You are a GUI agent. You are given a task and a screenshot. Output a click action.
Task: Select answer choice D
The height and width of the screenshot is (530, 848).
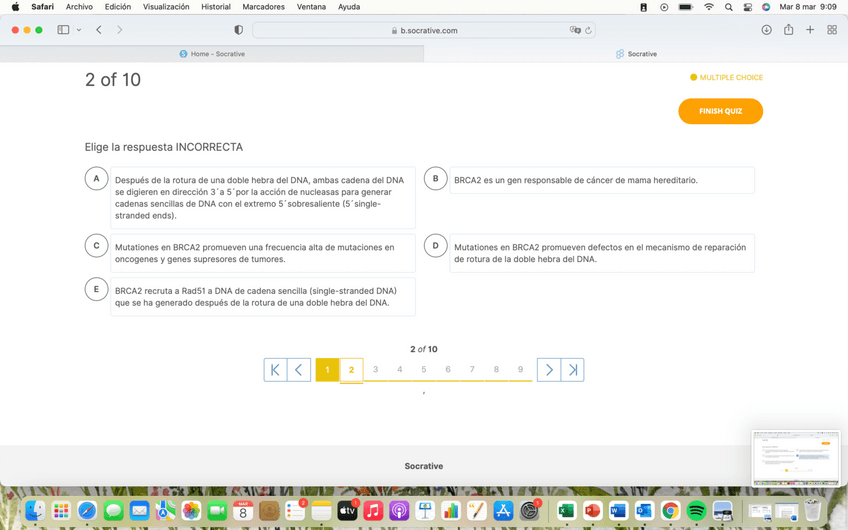tap(435, 246)
